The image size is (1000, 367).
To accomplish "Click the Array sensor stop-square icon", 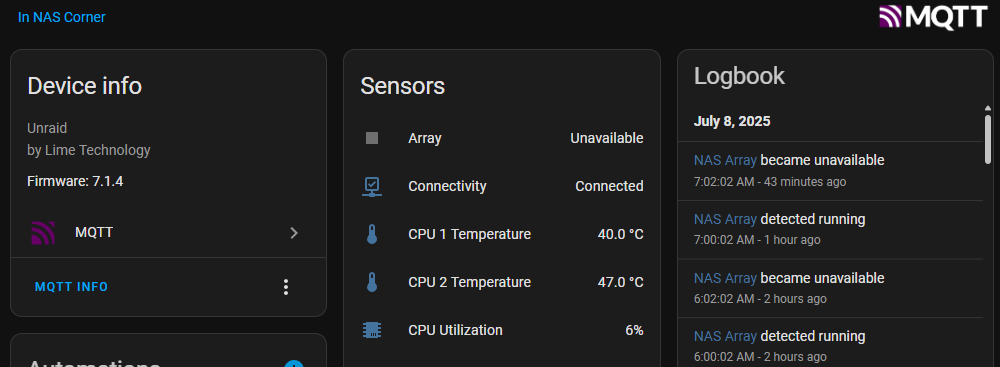I will pos(372,138).
